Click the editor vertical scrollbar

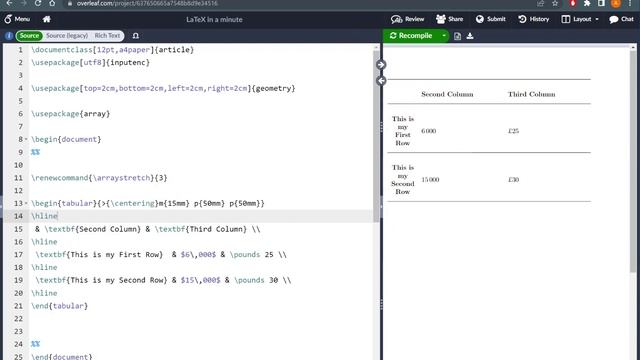click(x=376, y=135)
